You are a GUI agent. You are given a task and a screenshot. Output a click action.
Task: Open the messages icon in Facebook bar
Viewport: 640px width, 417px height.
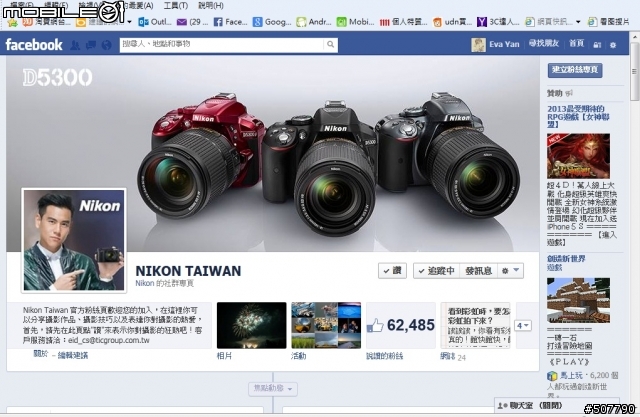[x=91, y=45]
